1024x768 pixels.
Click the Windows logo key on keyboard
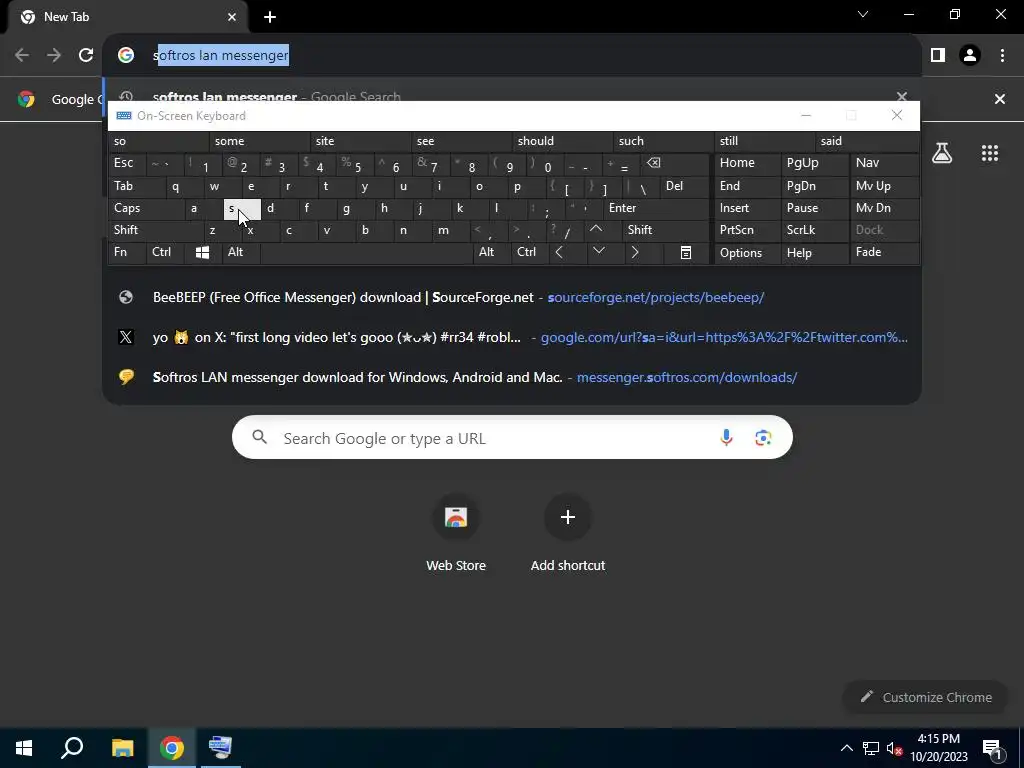[x=202, y=253]
